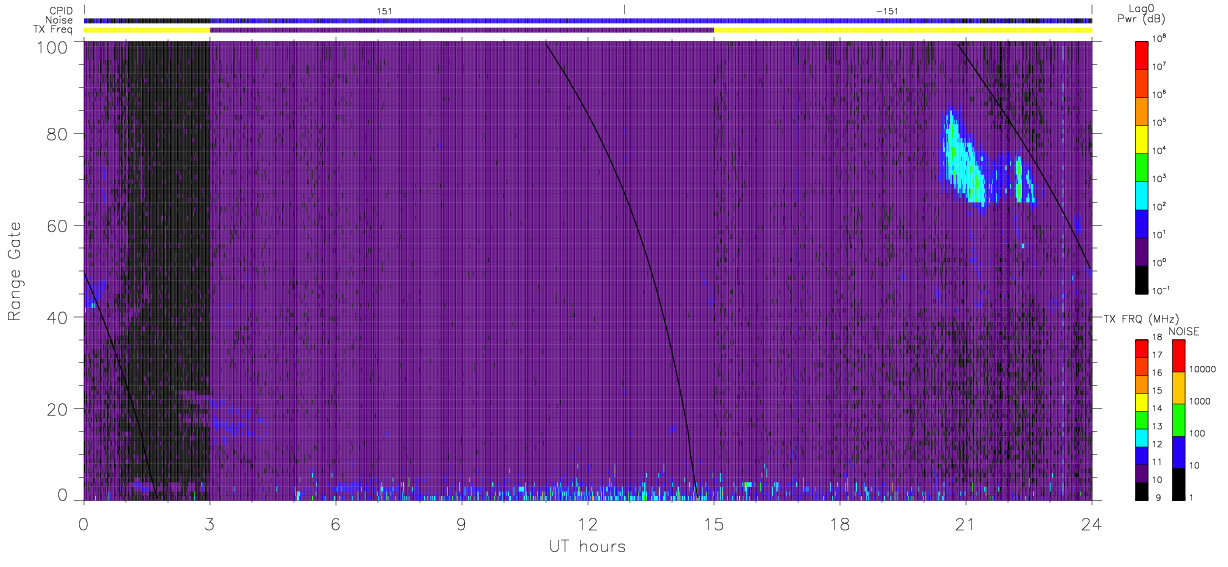
Task: Click the 'CPID' row label
Action: [x=60, y=10]
